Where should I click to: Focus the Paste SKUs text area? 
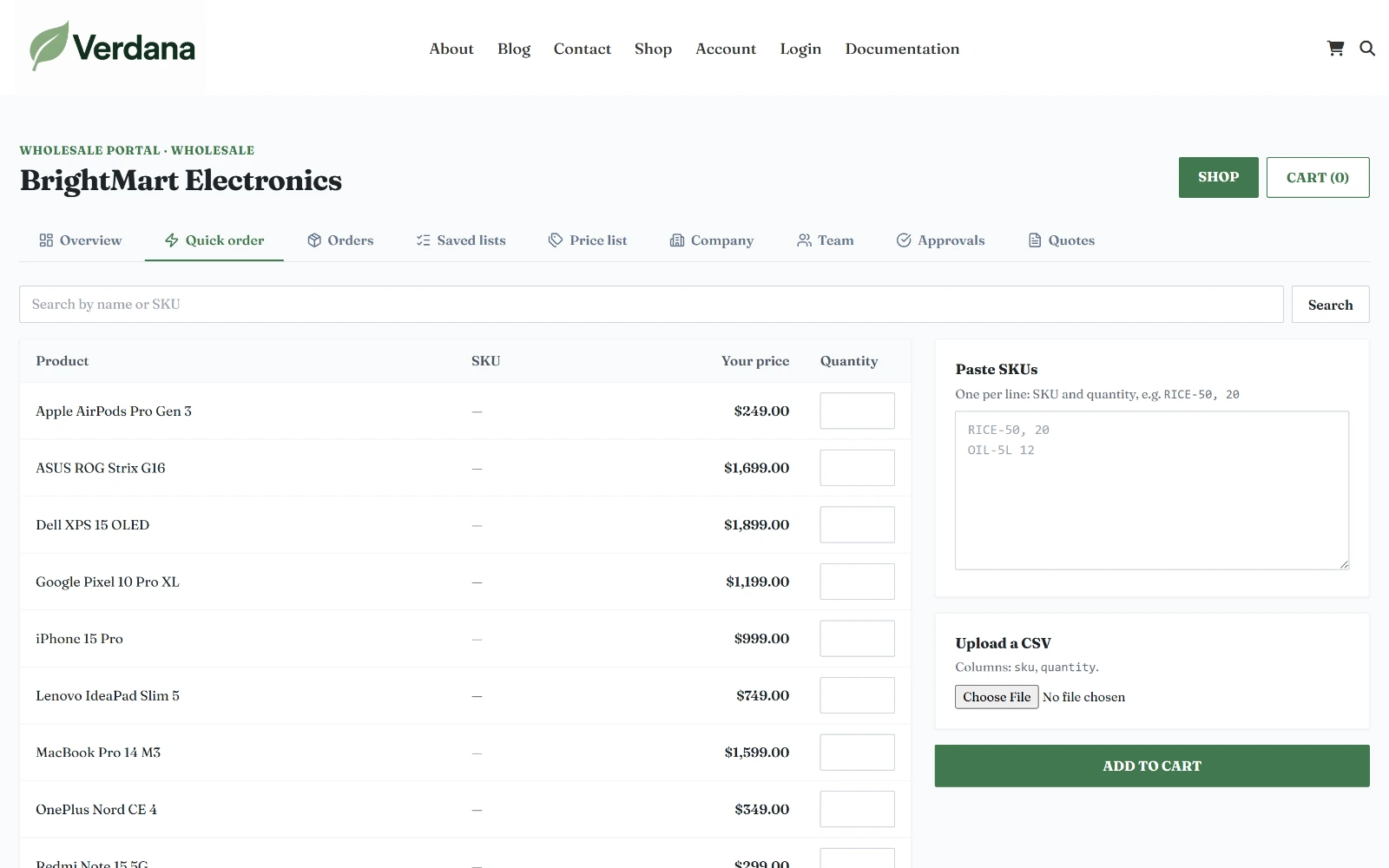pyautogui.click(x=1152, y=490)
